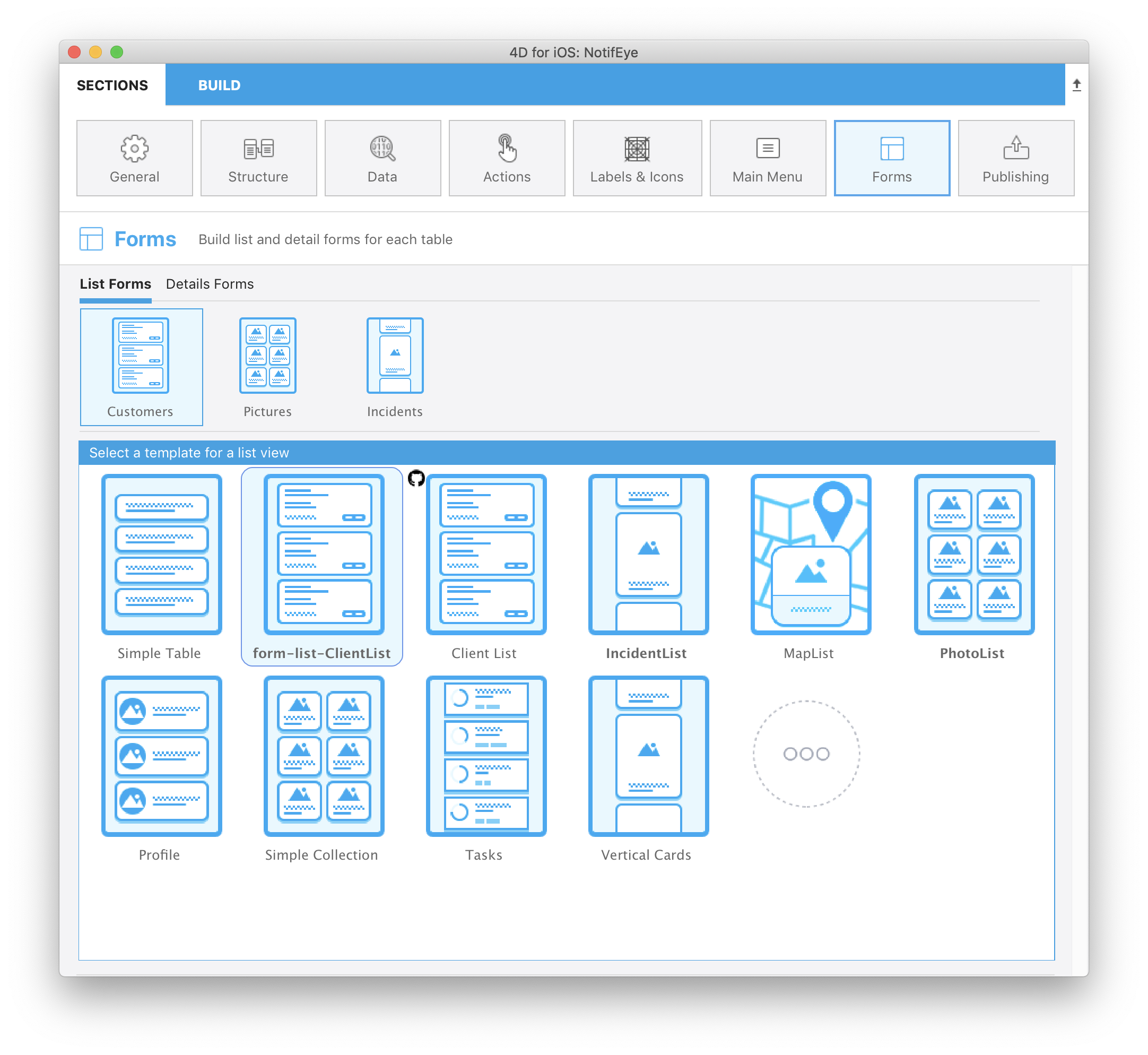The image size is (1148, 1055).
Task: Select the Simple Table template
Action: (x=160, y=555)
